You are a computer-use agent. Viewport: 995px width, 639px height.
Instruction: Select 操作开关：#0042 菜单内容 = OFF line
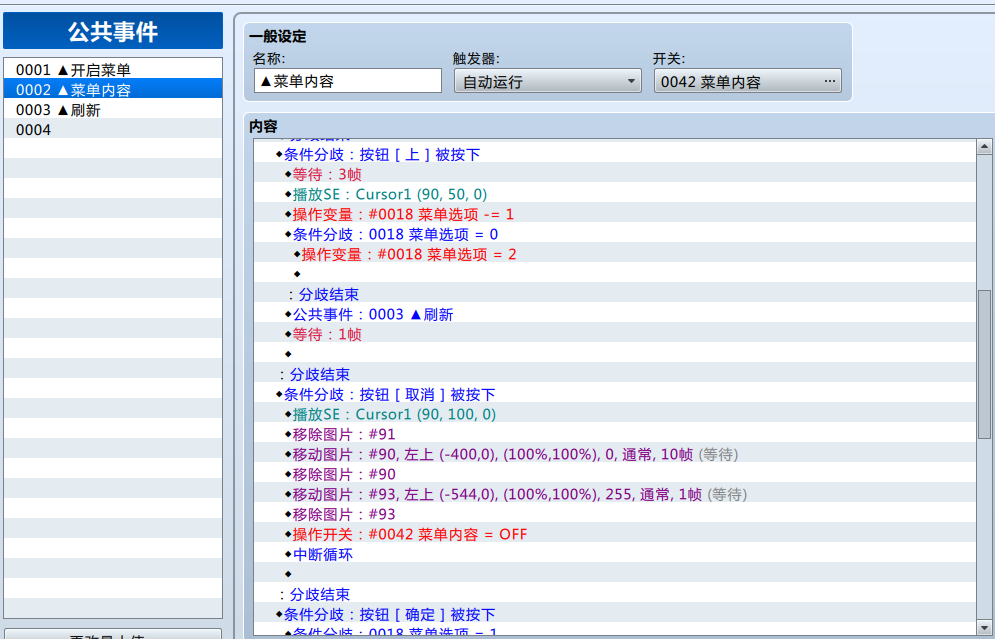coord(614,534)
